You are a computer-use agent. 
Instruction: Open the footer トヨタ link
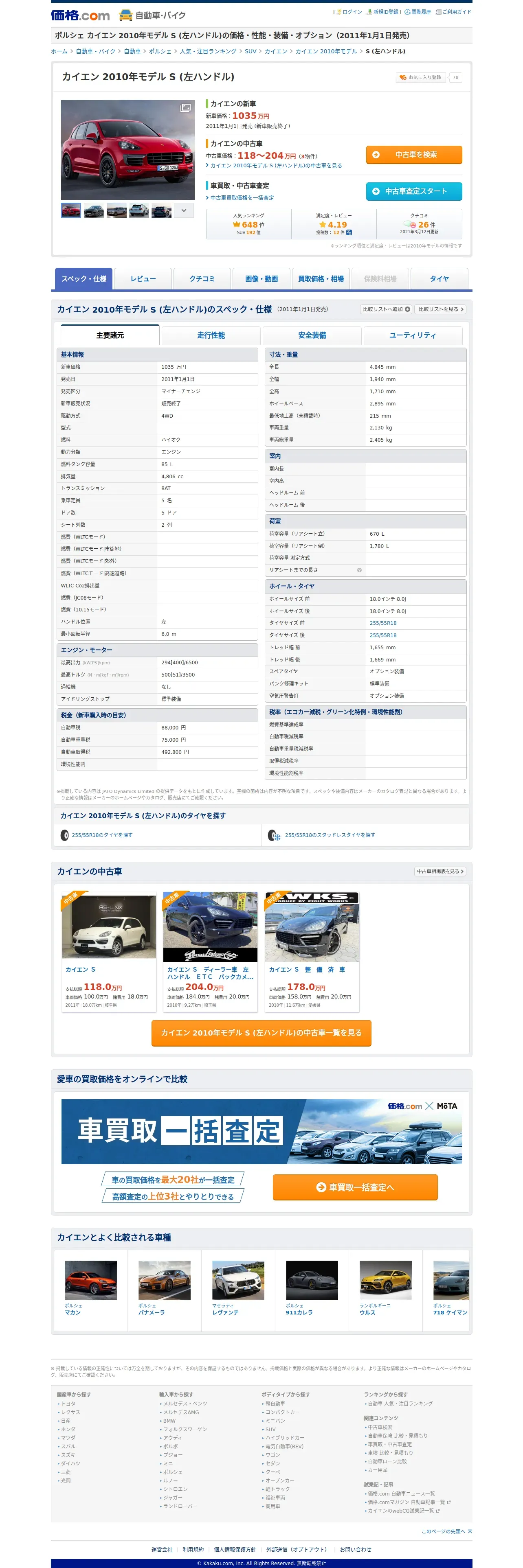click(68, 1404)
